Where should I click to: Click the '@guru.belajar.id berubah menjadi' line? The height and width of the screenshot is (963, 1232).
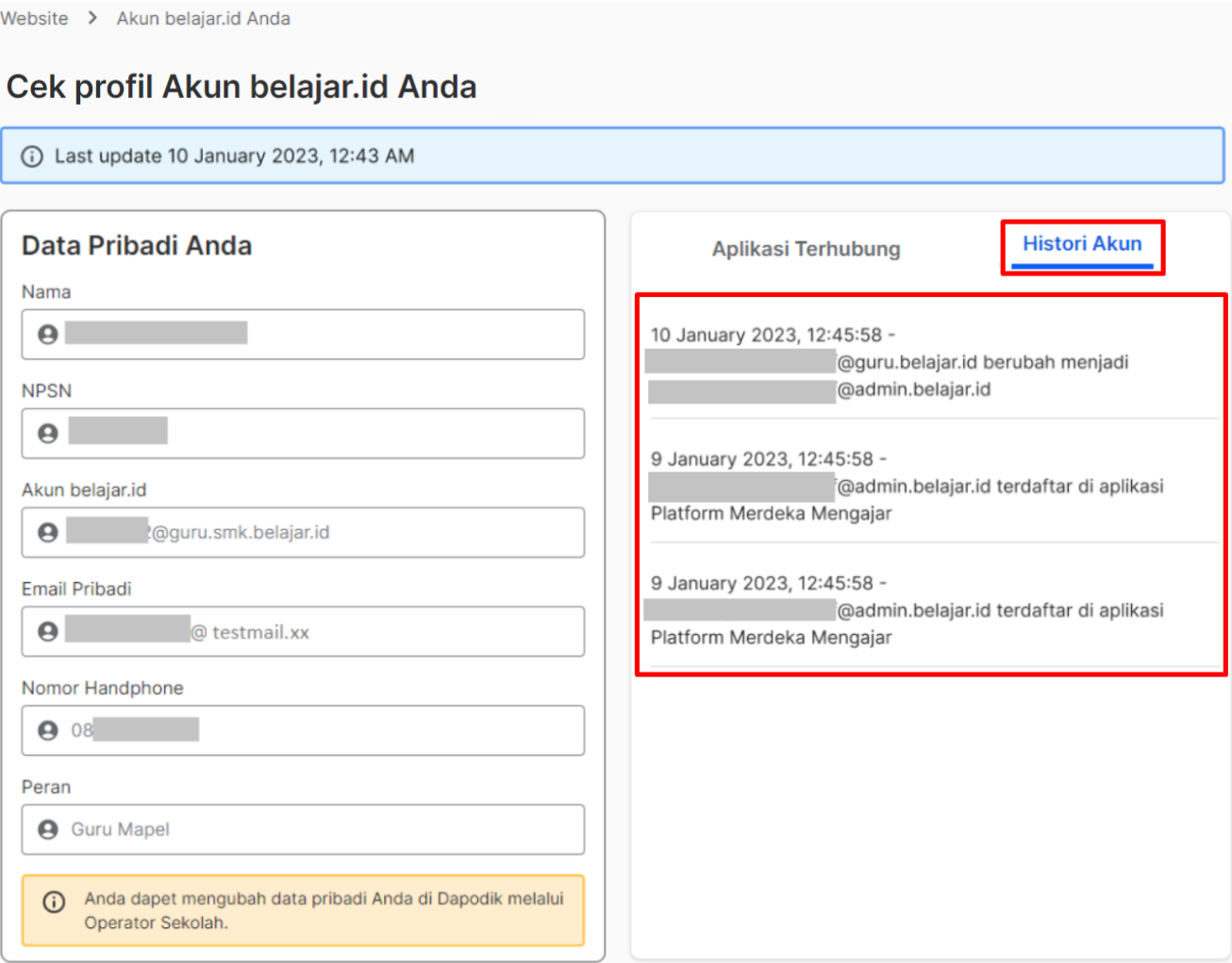[x=983, y=362]
